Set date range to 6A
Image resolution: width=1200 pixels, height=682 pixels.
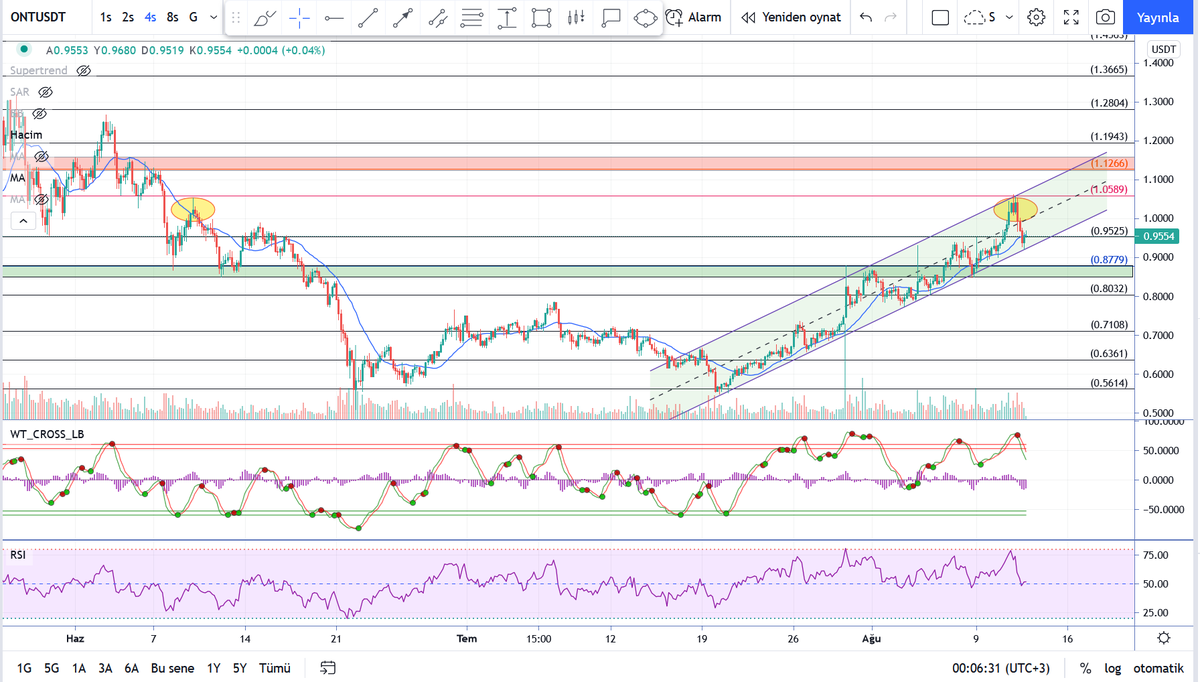tap(131, 667)
